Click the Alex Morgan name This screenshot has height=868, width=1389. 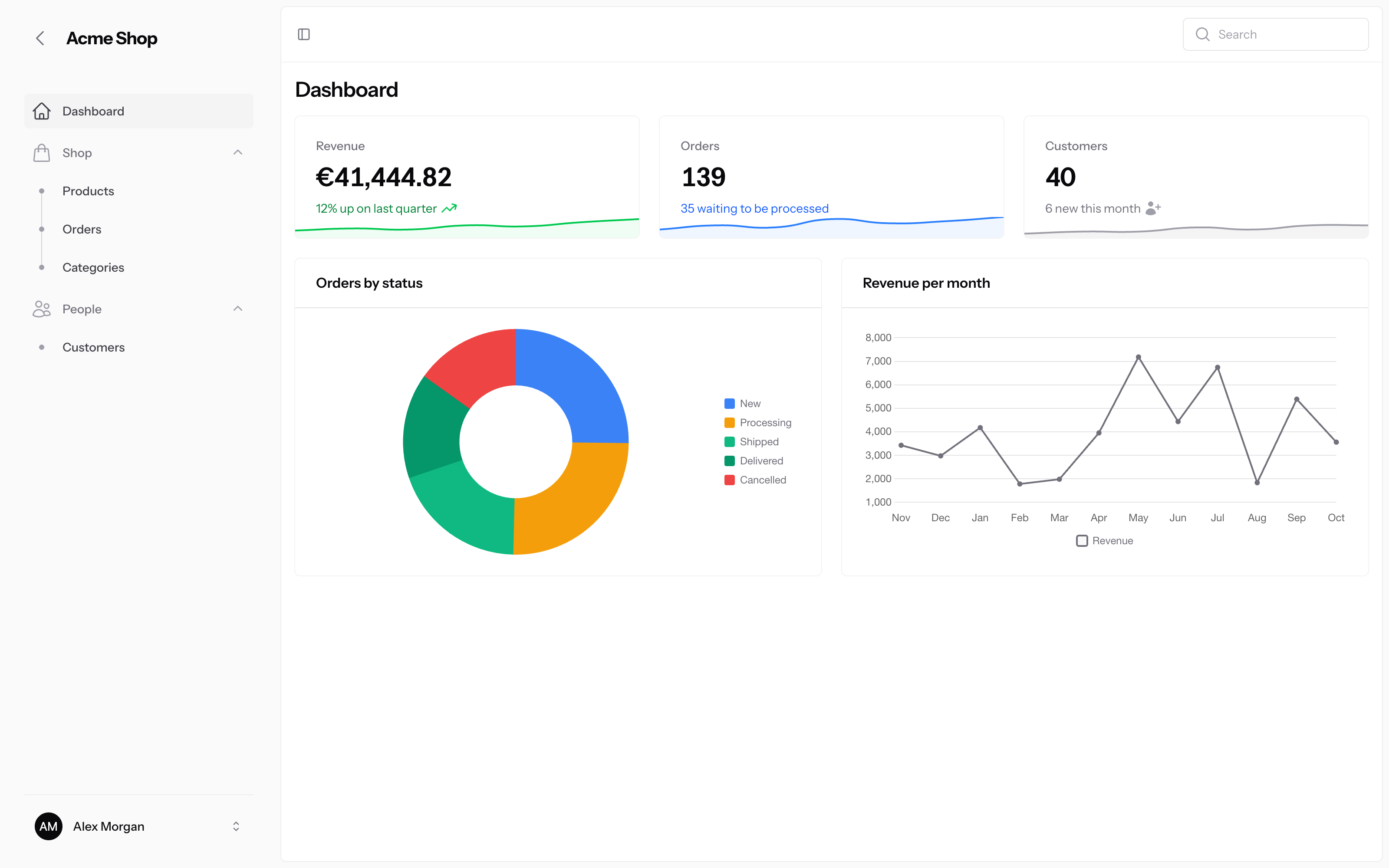tap(109, 826)
